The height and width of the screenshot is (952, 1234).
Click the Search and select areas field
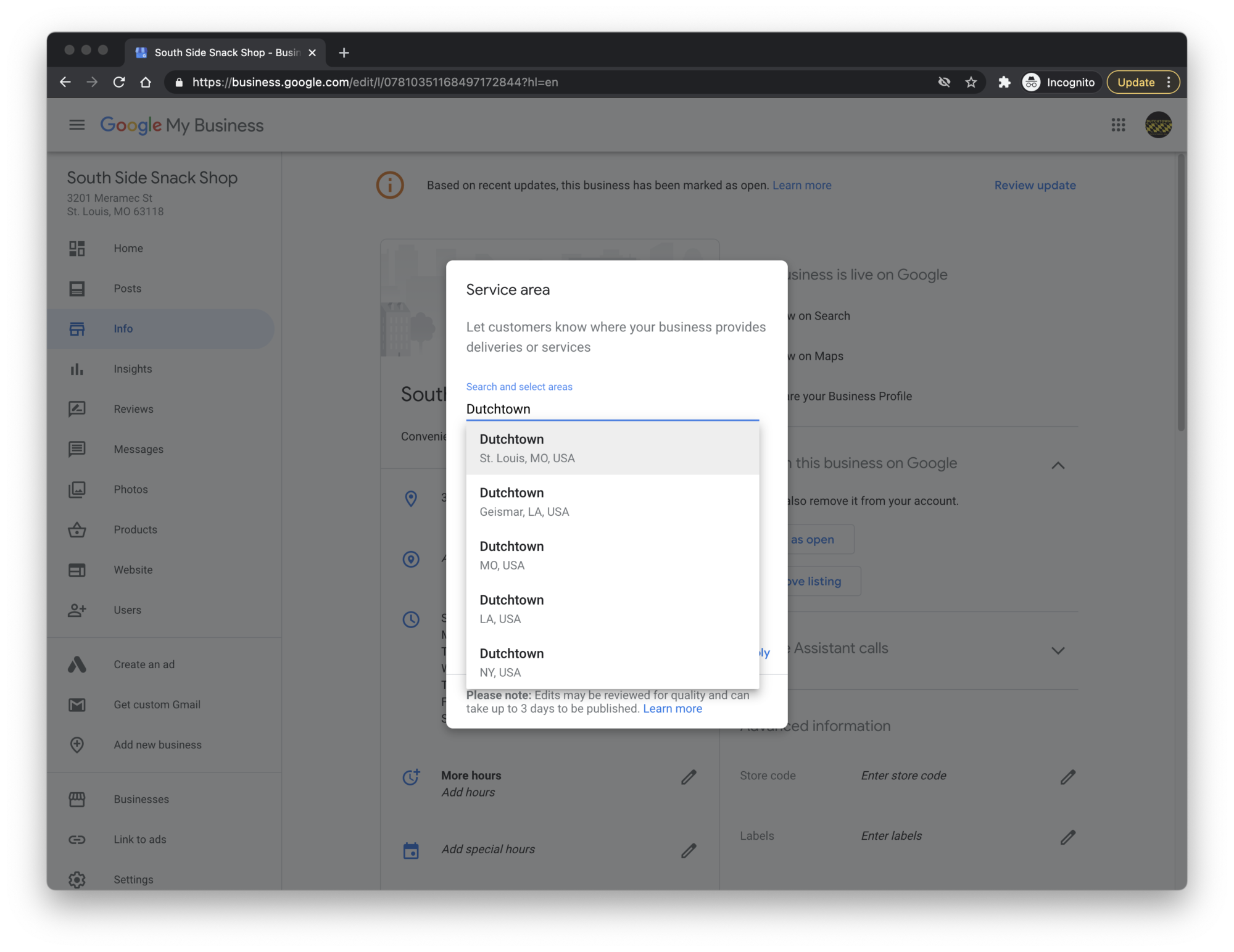click(x=612, y=409)
